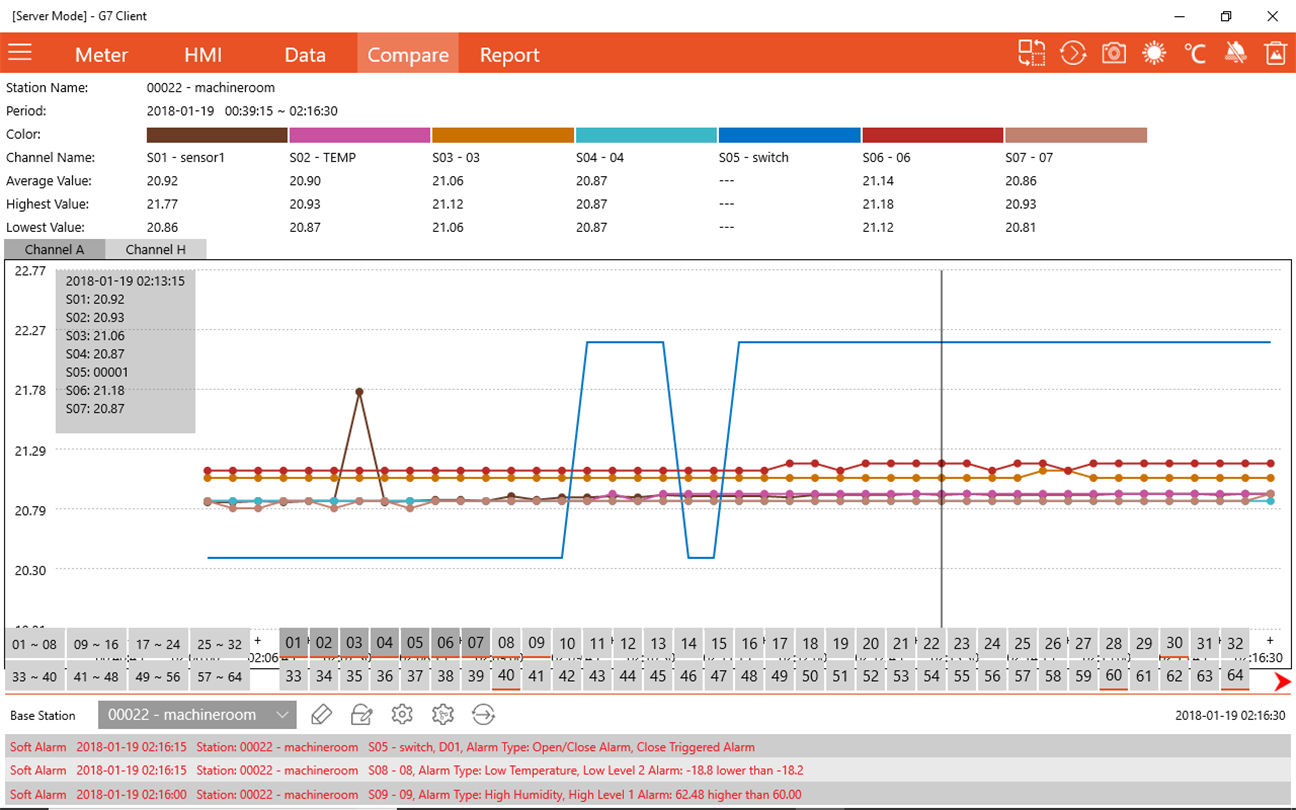Switch to the Channel H tab

pyautogui.click(x=156, y=249)
